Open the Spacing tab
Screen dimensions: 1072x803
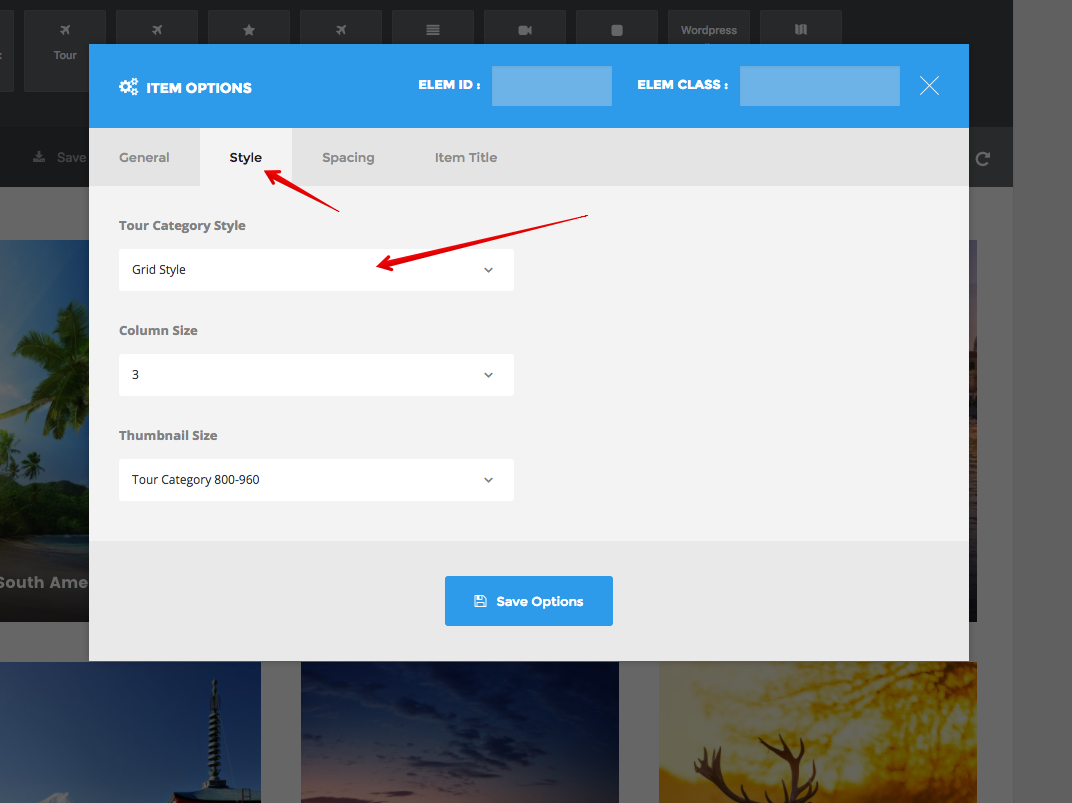[x=348, y=157]
